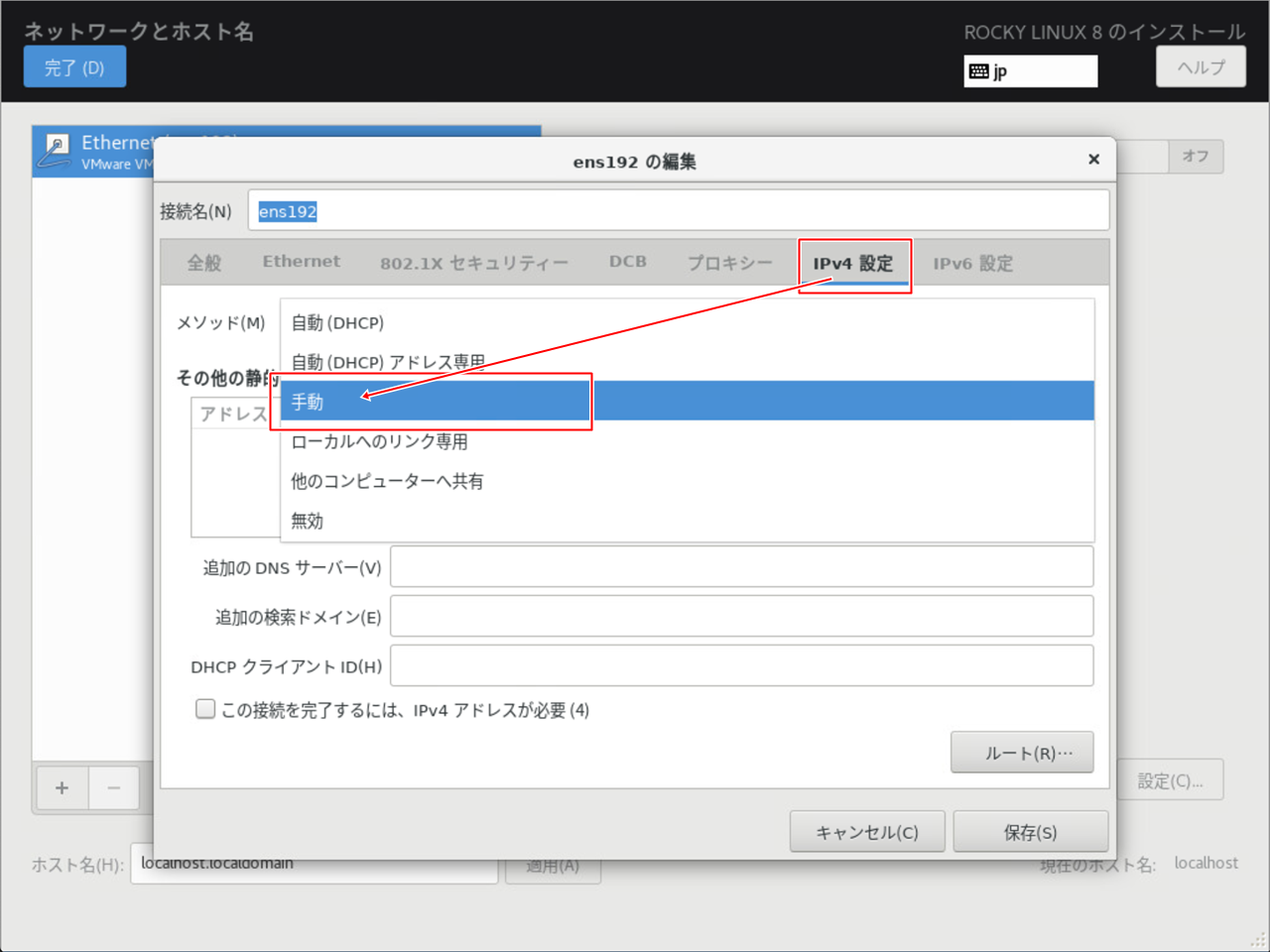Choose 他のコンピューターへ共有 option
Screen dimensions: 1270x952
tap(387, 481)
